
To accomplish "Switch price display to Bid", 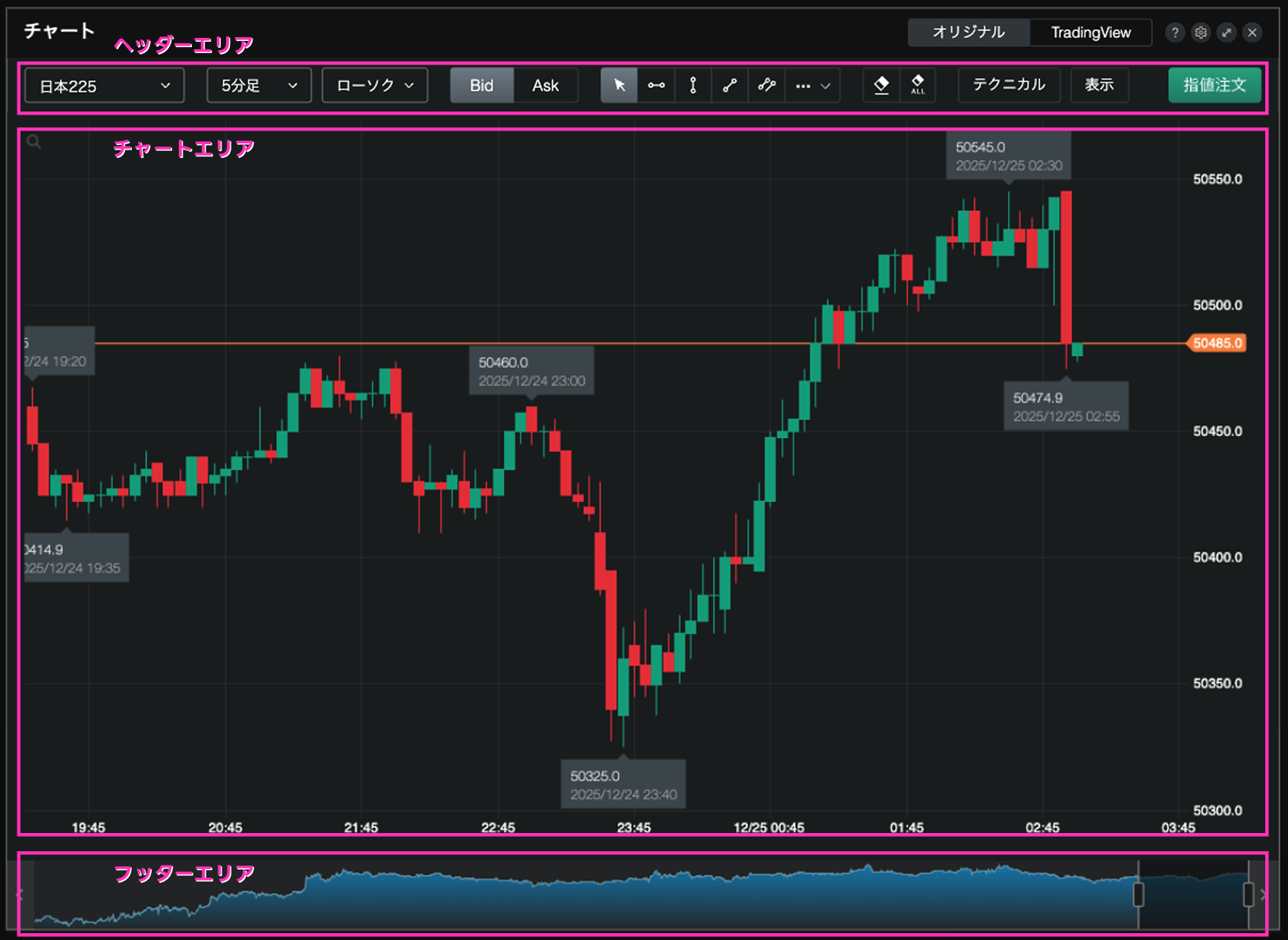I will (x=482, y=86).
